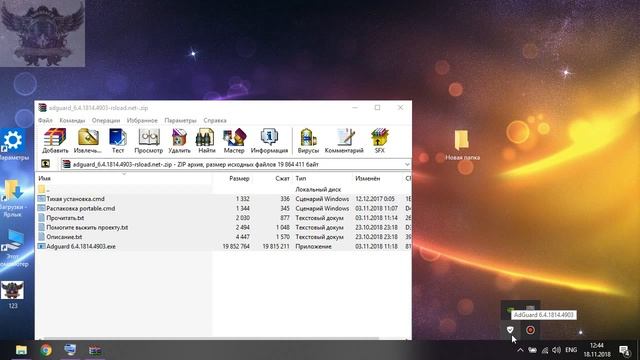Add archive Комментарий
This screenshot has width=640, height=360.
click(x=344, y=141)
